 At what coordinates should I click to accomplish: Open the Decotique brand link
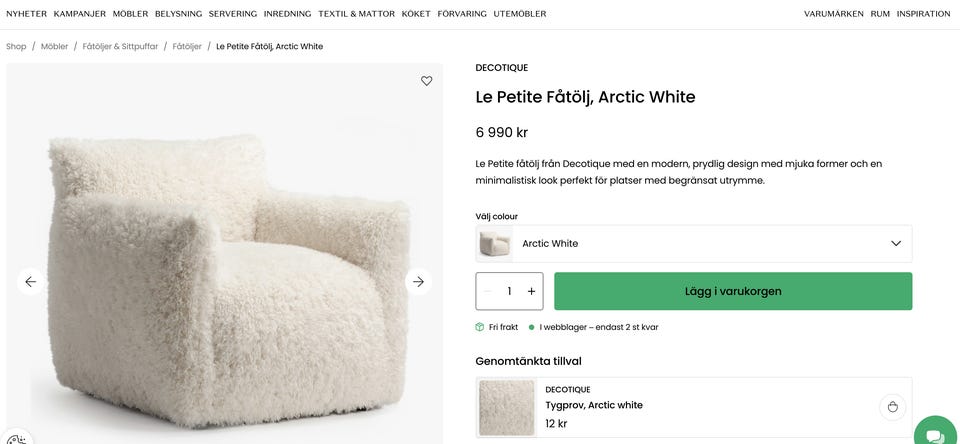click(x=501, y=68)
